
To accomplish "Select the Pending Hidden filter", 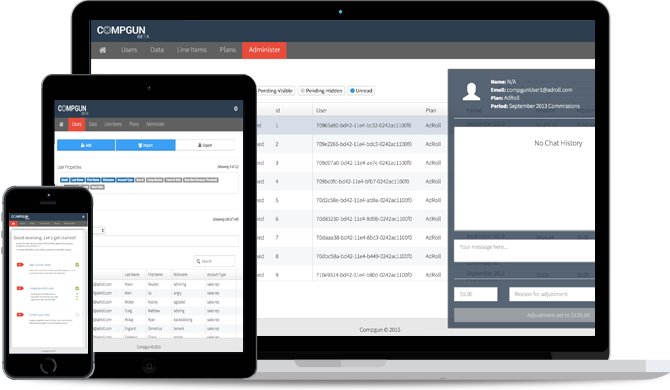I will (x=321, y=91).
